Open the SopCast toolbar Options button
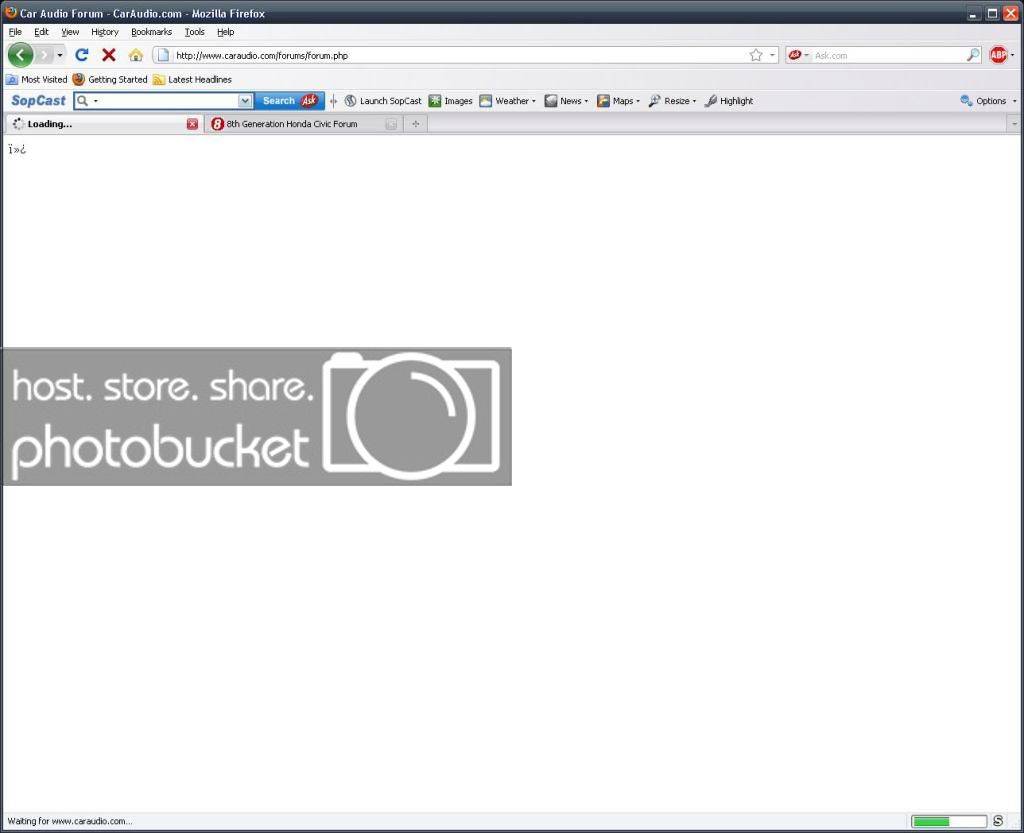Screen dimensions: 1024x833 point(983,101)
